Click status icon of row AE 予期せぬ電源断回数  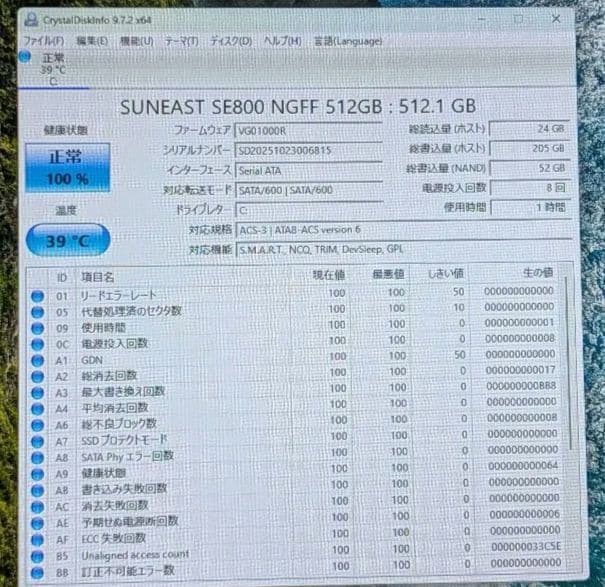[37, 523]
